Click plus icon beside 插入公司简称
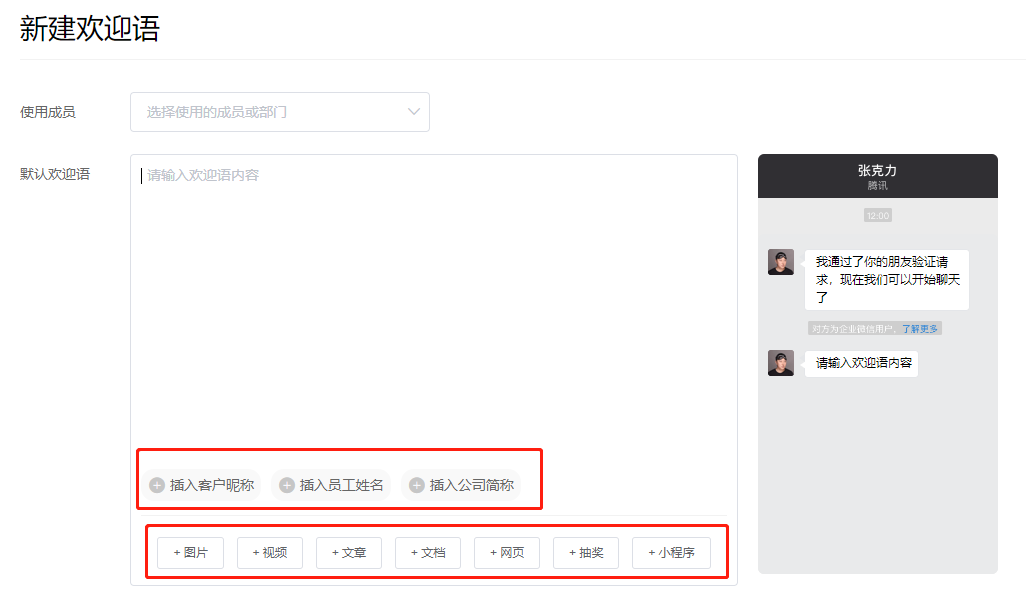1026x598 pixels. 417,485
